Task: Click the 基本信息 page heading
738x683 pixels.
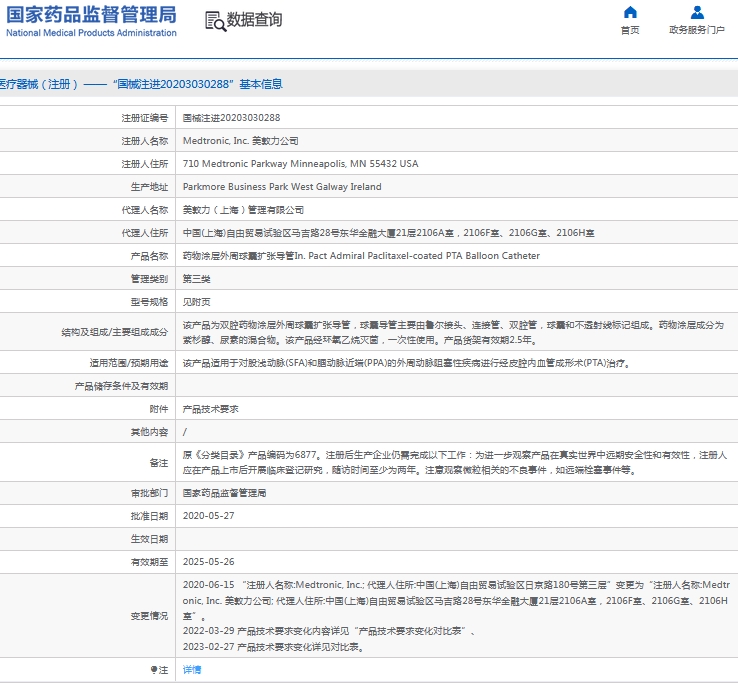Action: coord(261,84)
